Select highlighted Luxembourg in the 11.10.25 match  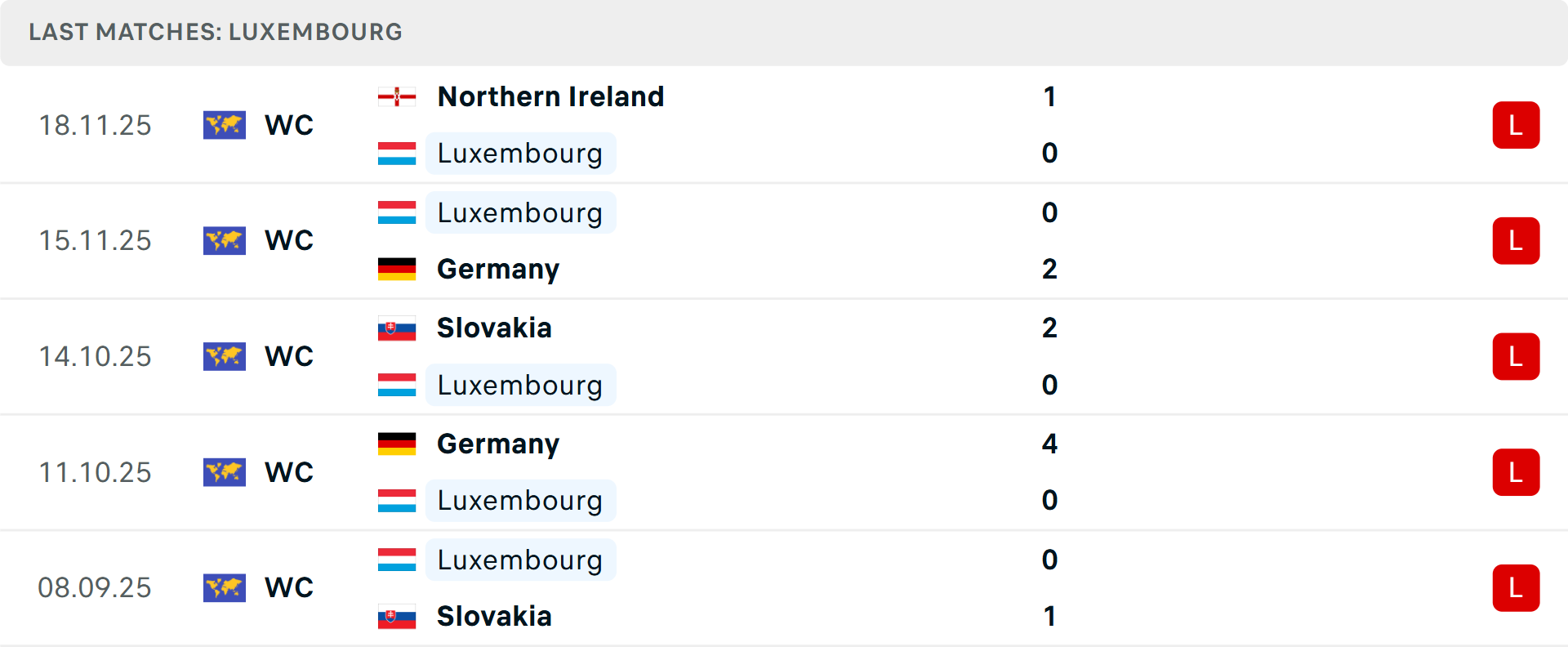click(x=520, y=501)
